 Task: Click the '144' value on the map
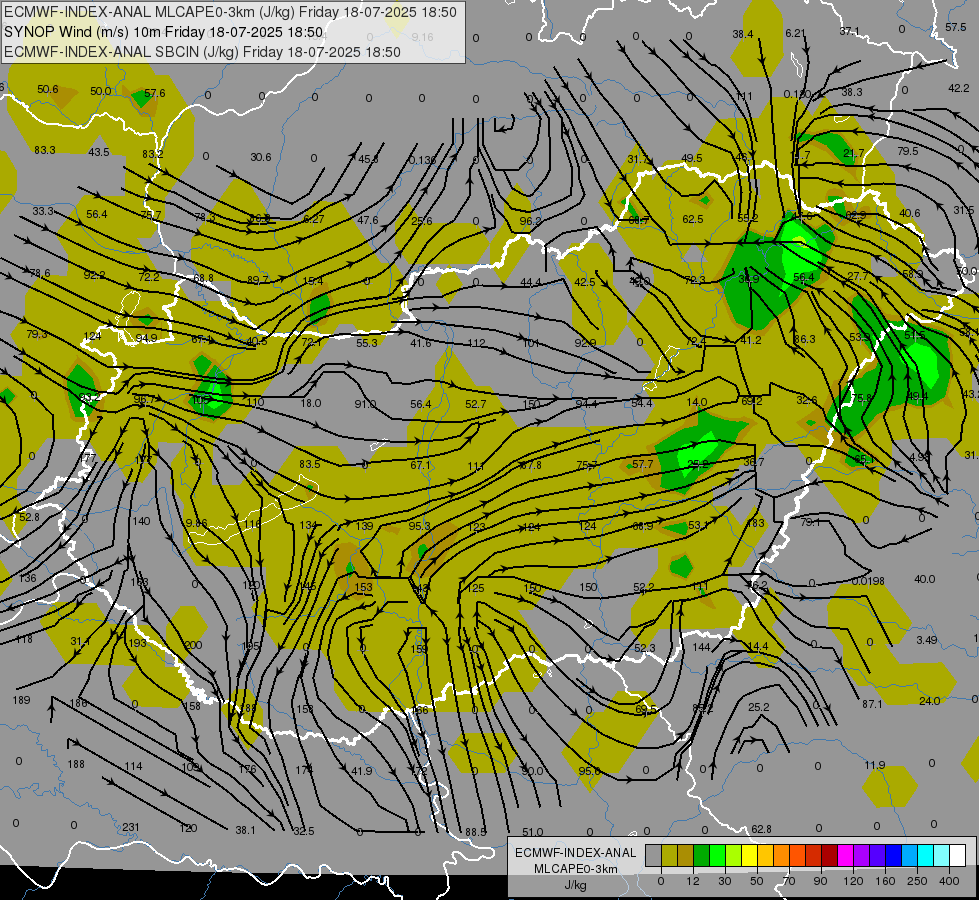(x=701, y=647)
